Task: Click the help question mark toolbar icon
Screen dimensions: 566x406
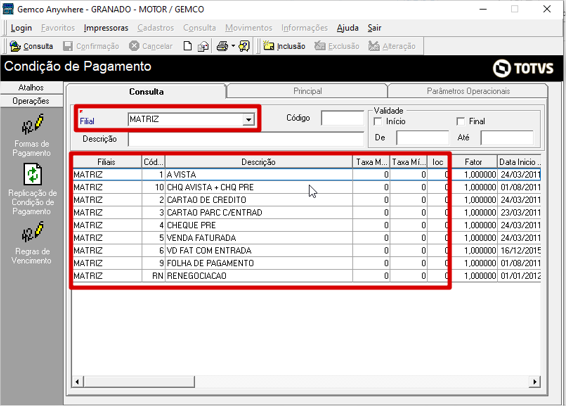Action: [244, 46]
